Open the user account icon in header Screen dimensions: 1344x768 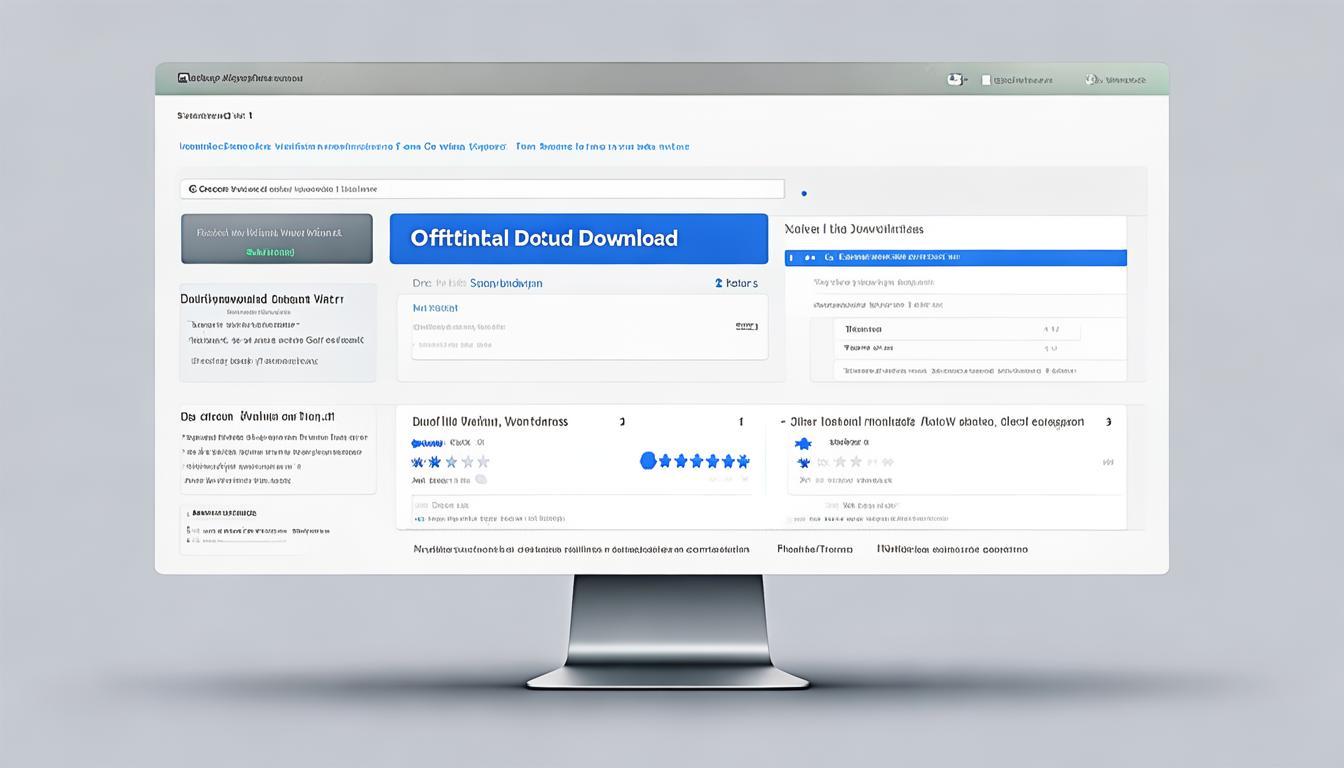coord(955,79)
